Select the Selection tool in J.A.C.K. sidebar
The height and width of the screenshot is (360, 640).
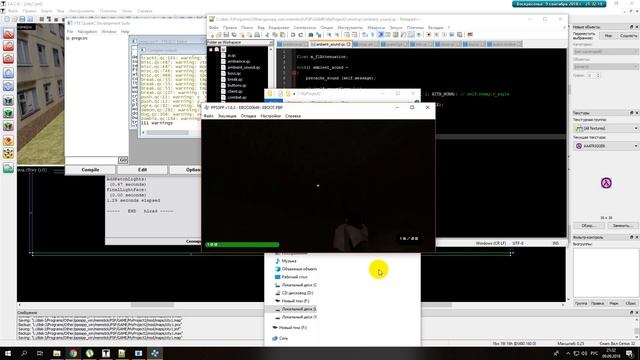click(x=8, y=33)
